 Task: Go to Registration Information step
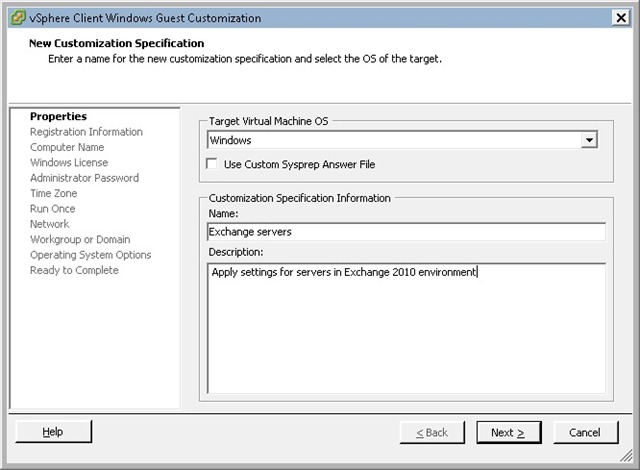(x=86, y=132)
